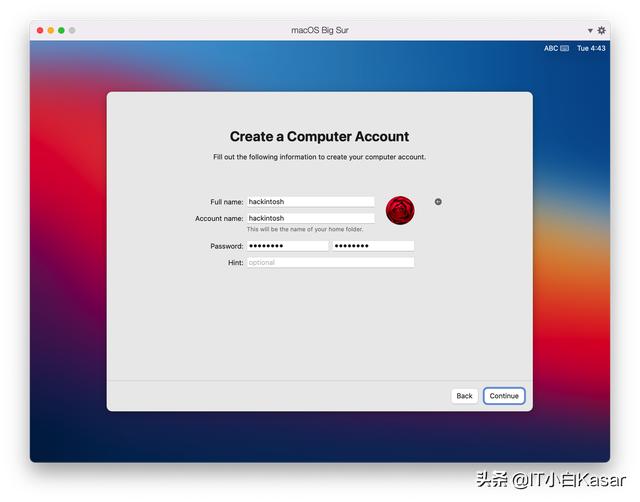Click the 'Fill out the following information' text
This screenshot has width=640, height=502.
(x=319, y=157)
